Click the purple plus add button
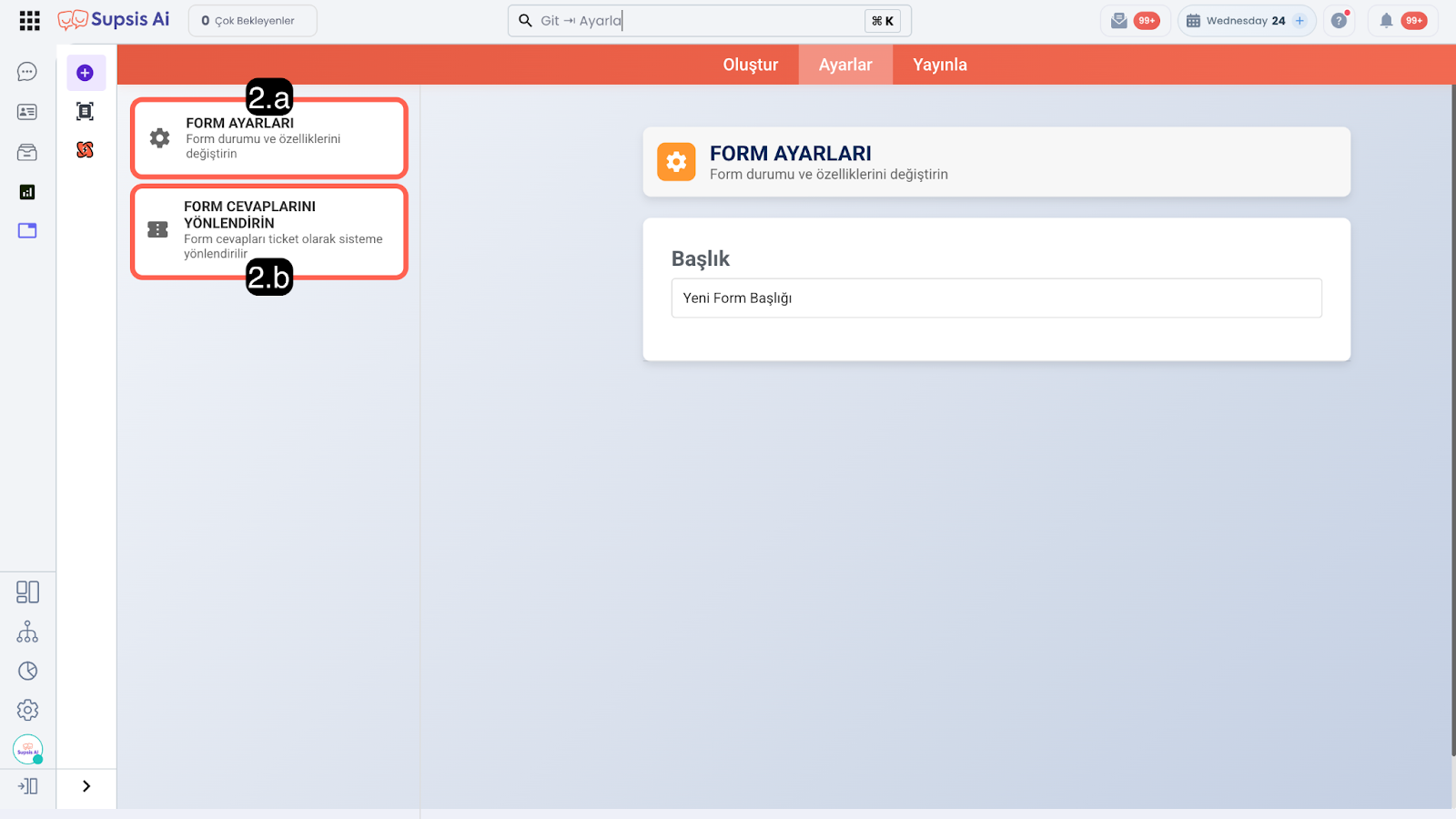Screen dimensions: 1456x819 coord(86,73)
